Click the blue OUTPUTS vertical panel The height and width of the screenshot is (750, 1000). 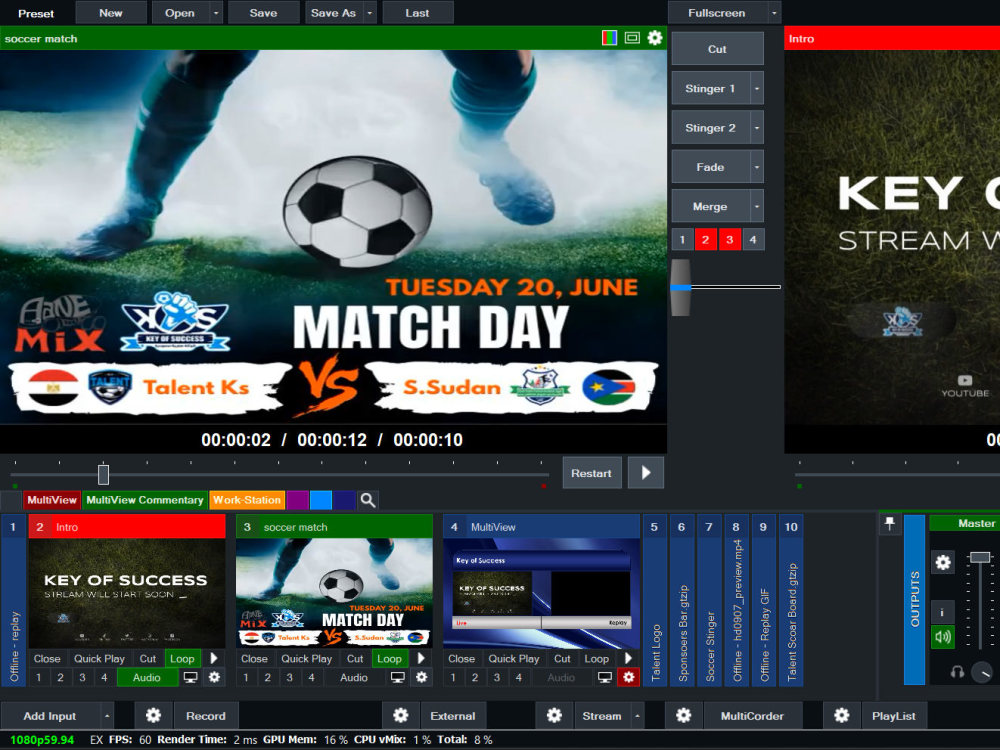915,599
